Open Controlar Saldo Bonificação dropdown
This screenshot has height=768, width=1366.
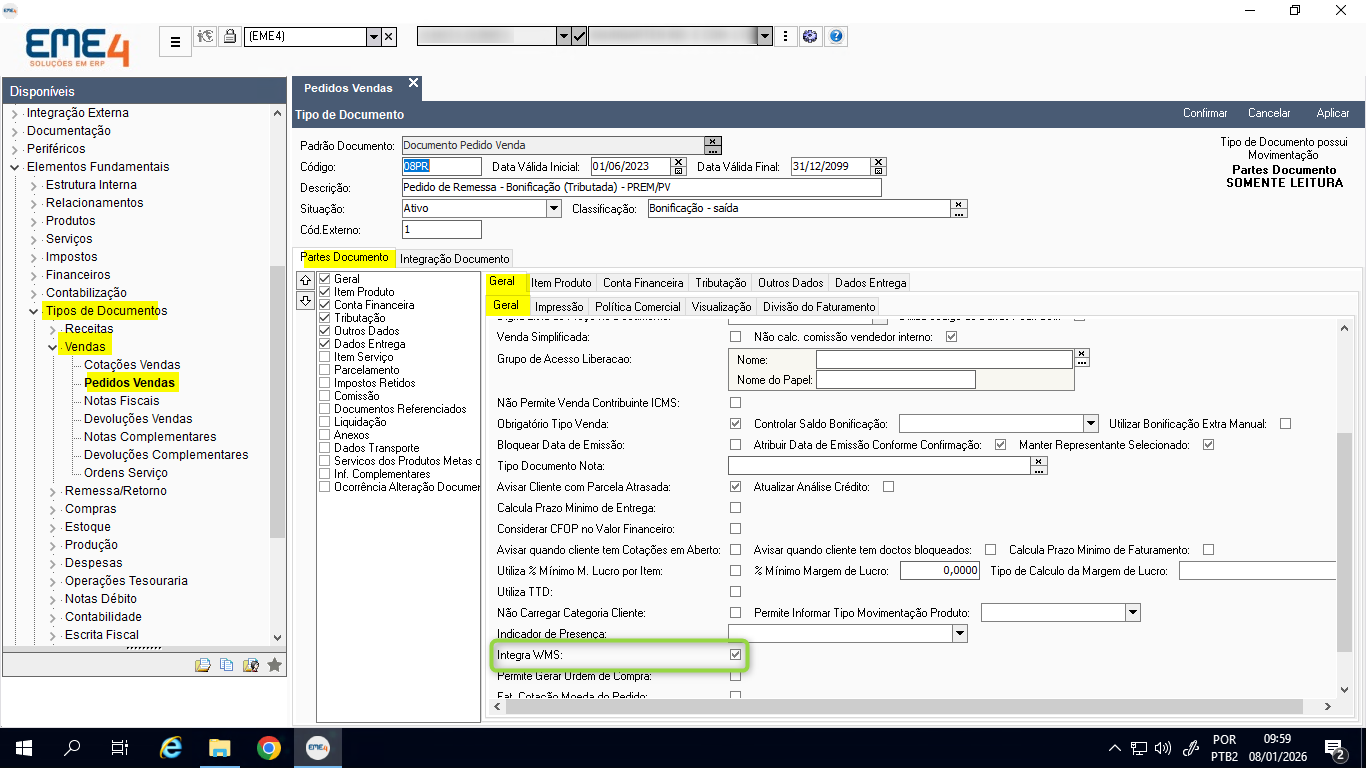pyautogui.click(x=1091, y=424)
